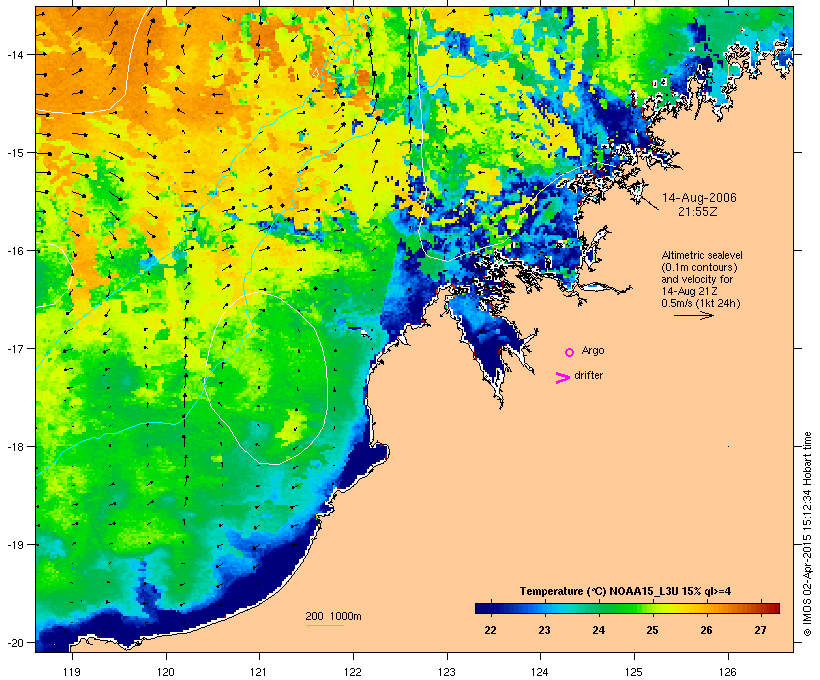Click the cyan line under 200 1000m
This screenshot has height=680, width=820.
pos(324,626)
